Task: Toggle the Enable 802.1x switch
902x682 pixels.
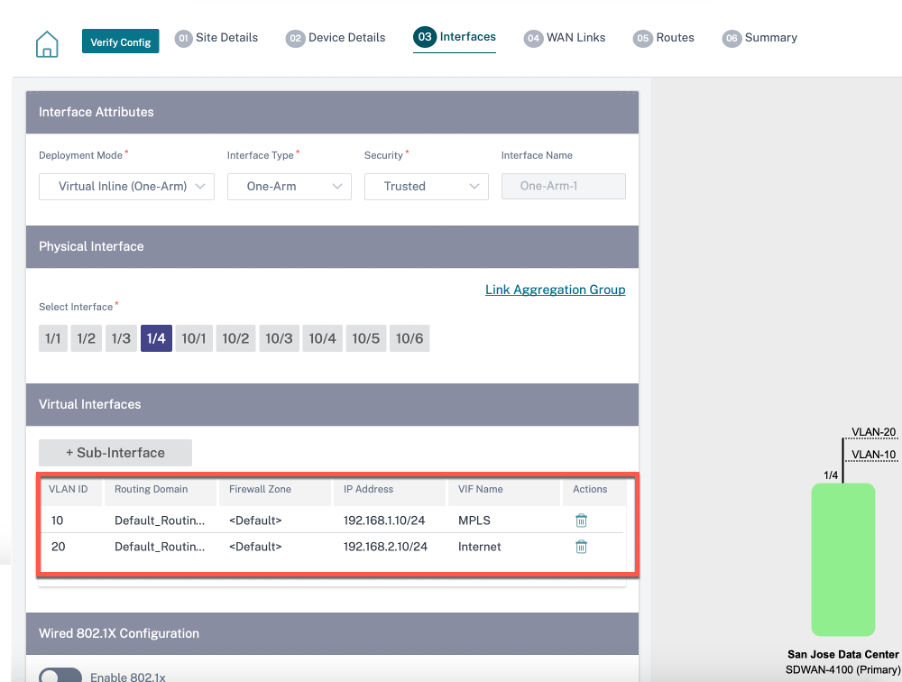Action: point(60,676)
